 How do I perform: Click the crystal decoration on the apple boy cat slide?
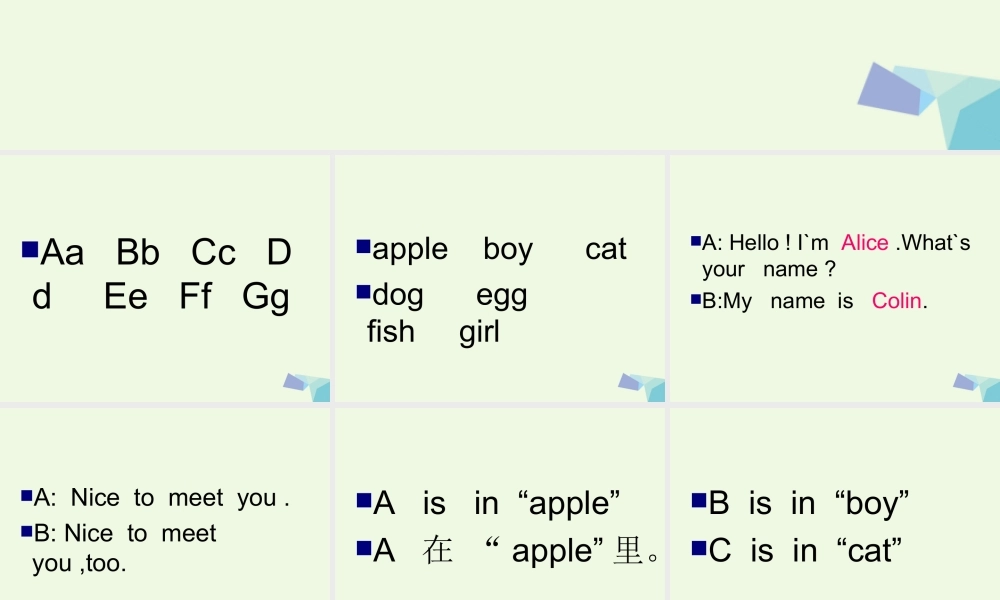click(643, 385)
